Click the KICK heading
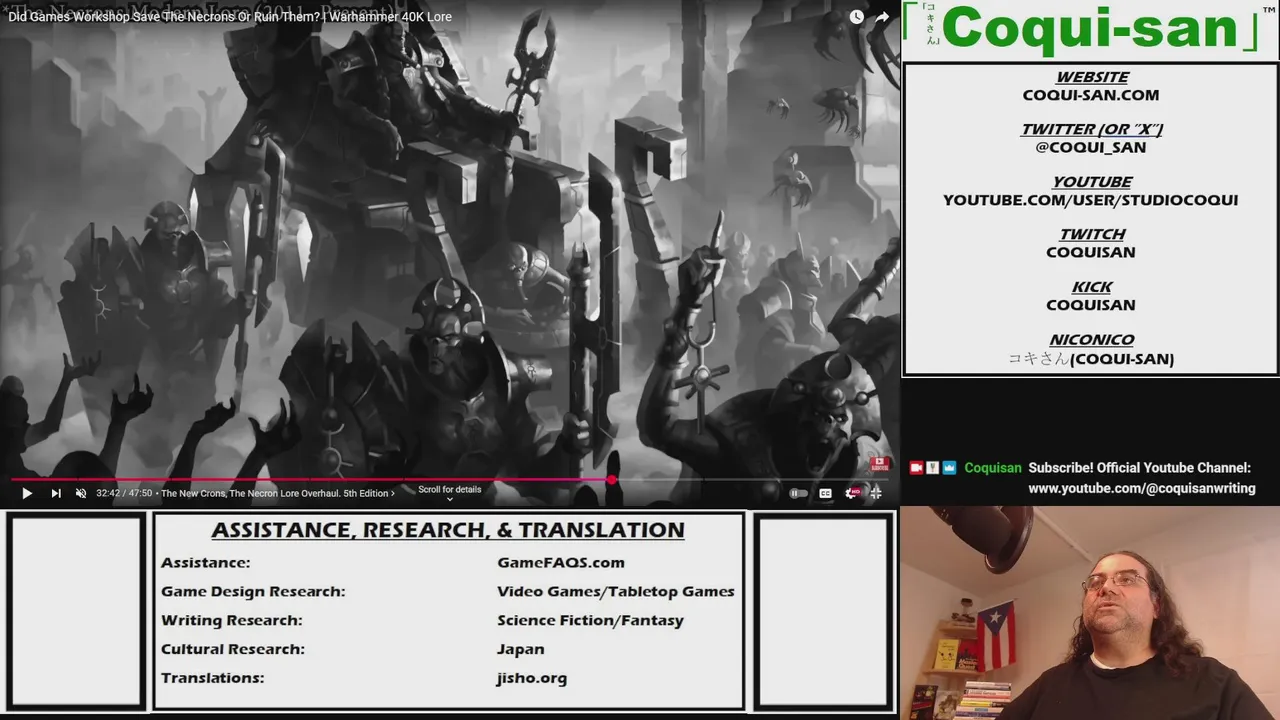Image resolution: width=1280 pixels, height=720 pixels. (x=1092, y=287)
